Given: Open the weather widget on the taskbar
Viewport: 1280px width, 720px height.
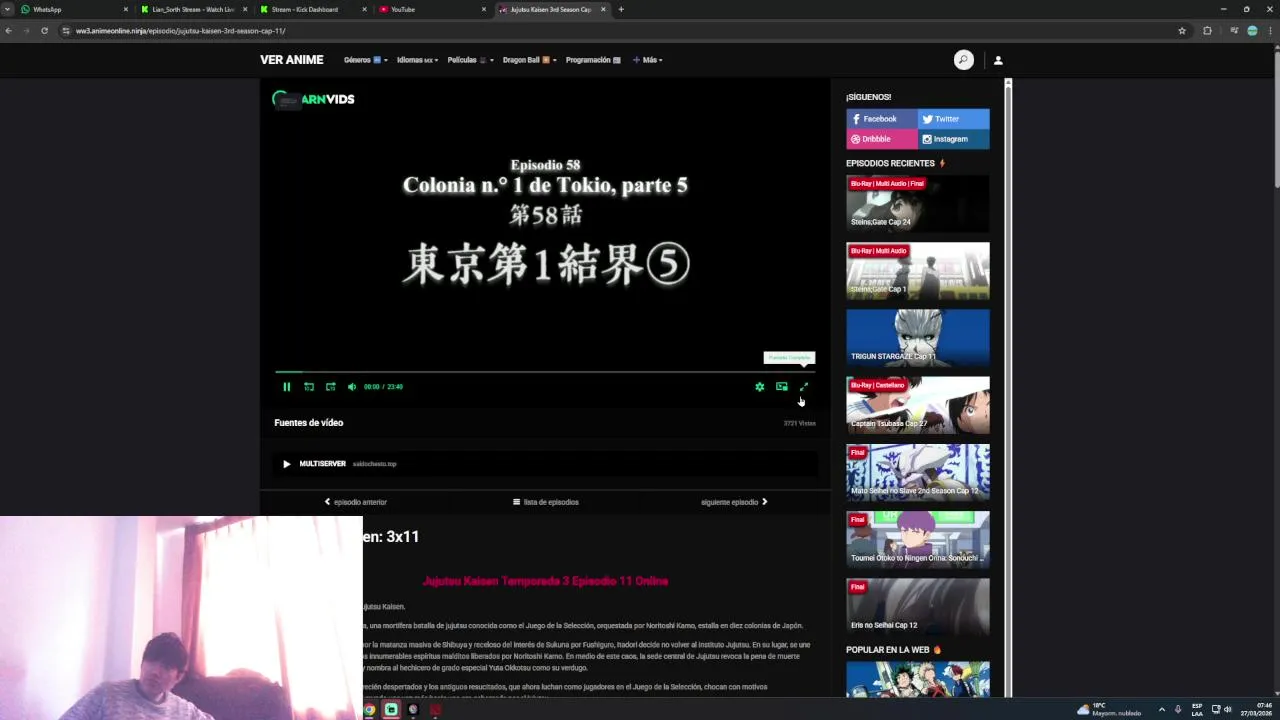Looking at the screenshot, I should coord(1108,710).
